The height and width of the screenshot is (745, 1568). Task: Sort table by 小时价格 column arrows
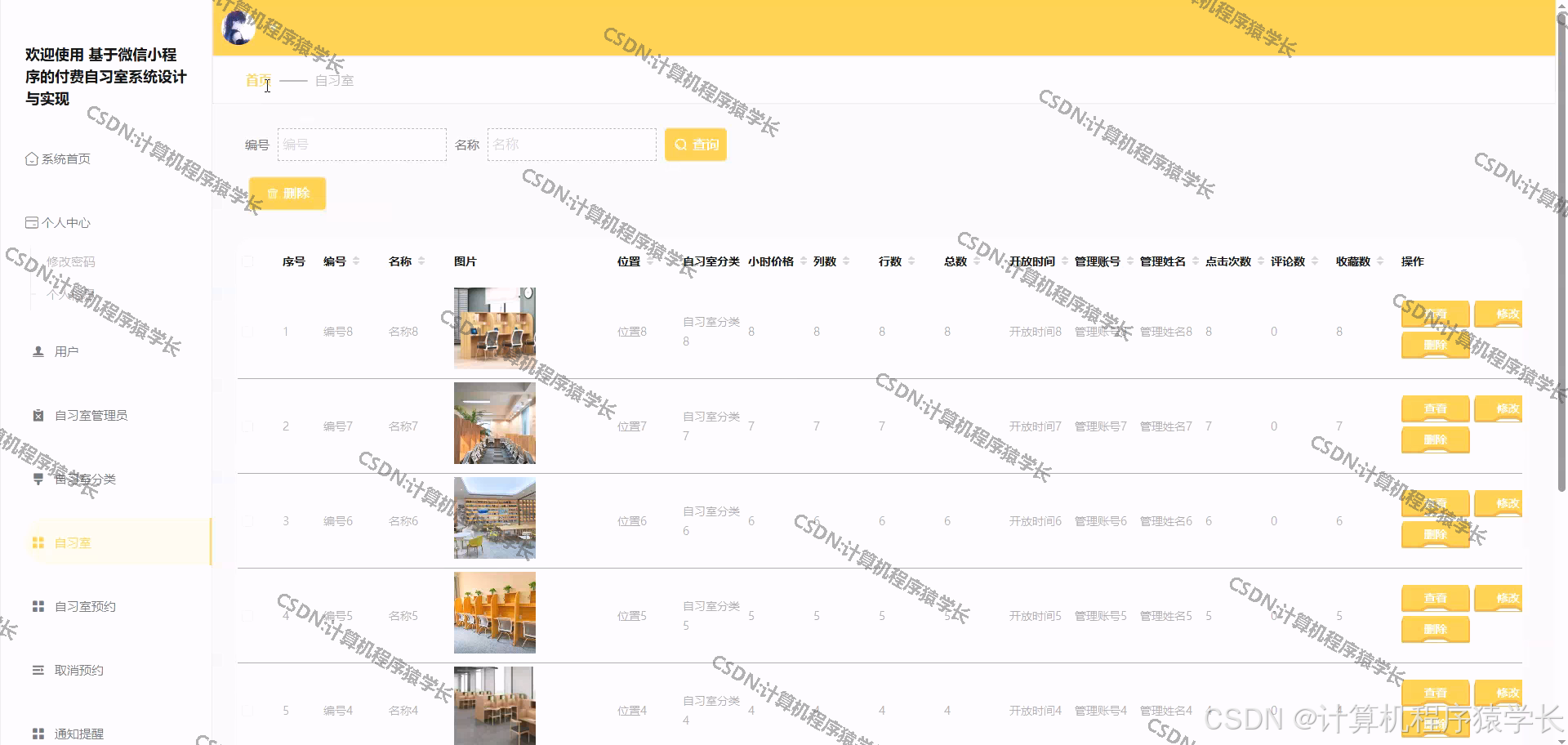pos(804,261)
